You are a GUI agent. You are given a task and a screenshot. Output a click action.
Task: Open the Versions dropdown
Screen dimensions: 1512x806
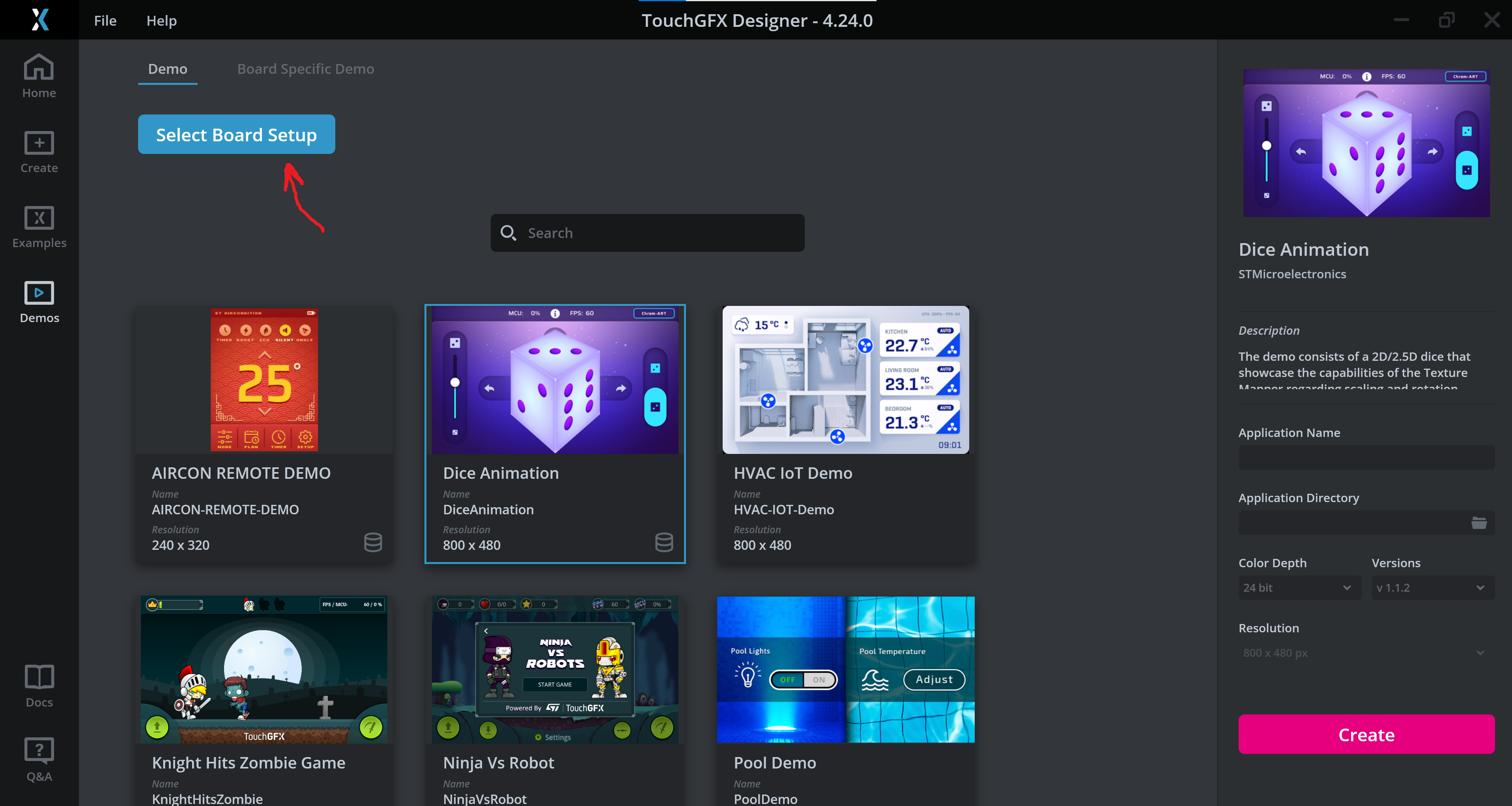point(1431,587)
